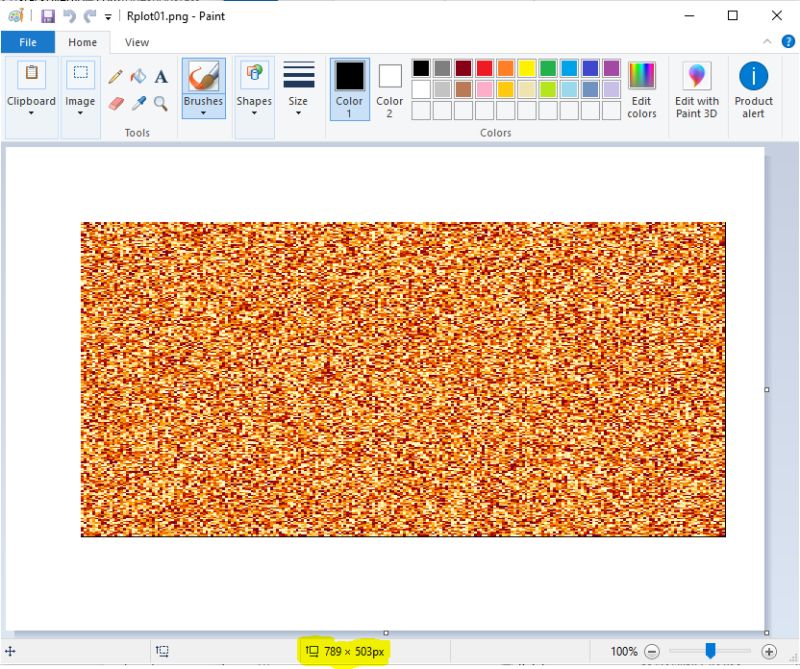This screenshot has width=800, height=669.
Task: Select the Pencil tool
Action: (116, 78)
